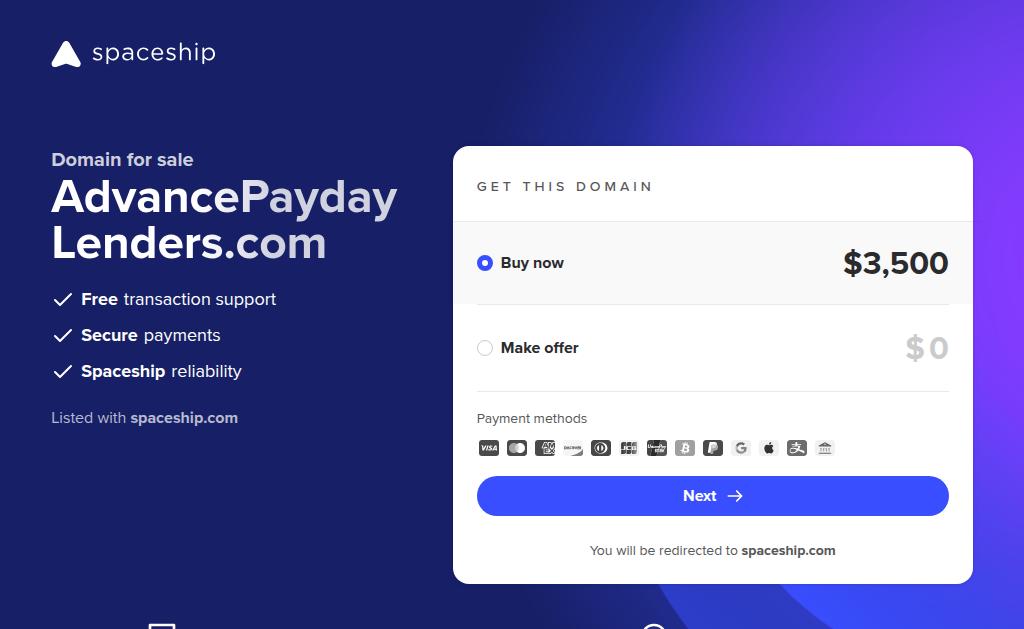The height and width of the screenshot is (629, 1024).
Task: Click the Google Pay payment icon
Action: 741,448
